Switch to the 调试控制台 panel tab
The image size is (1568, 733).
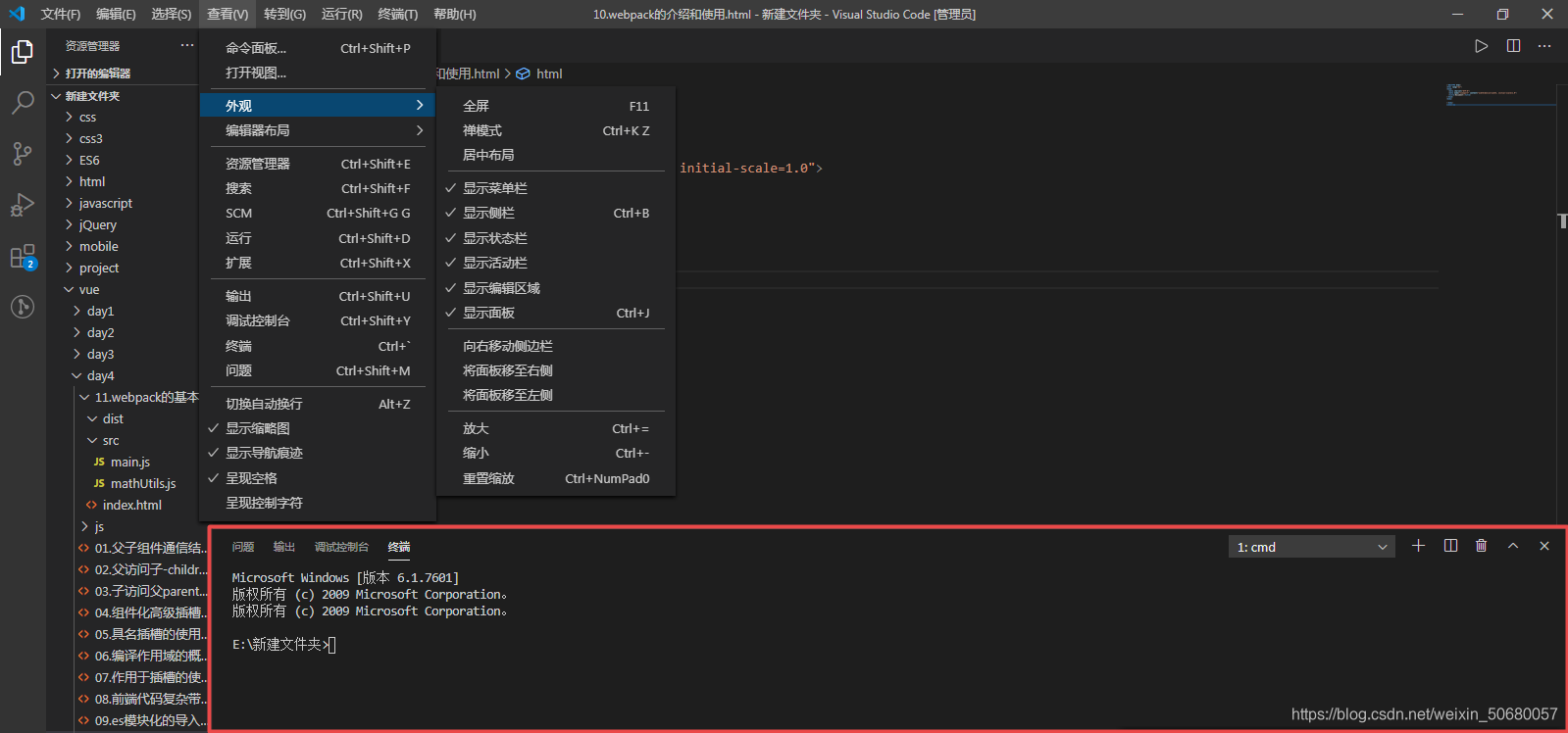[x=341, y=547]
